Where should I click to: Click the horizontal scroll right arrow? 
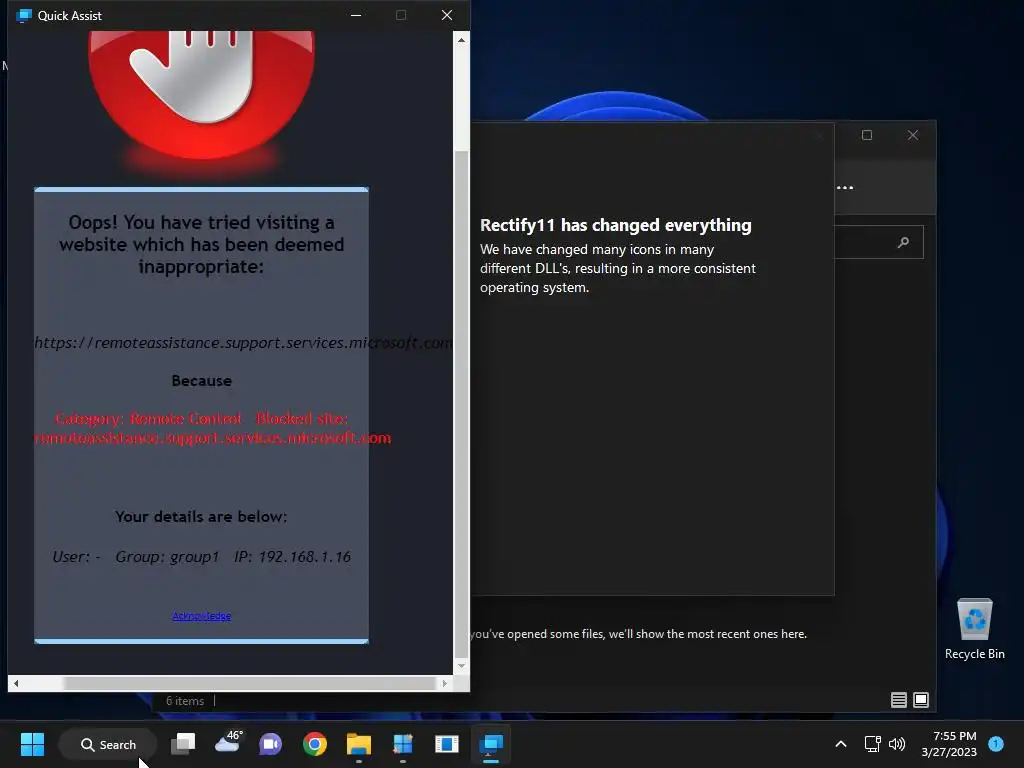[x=445, y=684]
